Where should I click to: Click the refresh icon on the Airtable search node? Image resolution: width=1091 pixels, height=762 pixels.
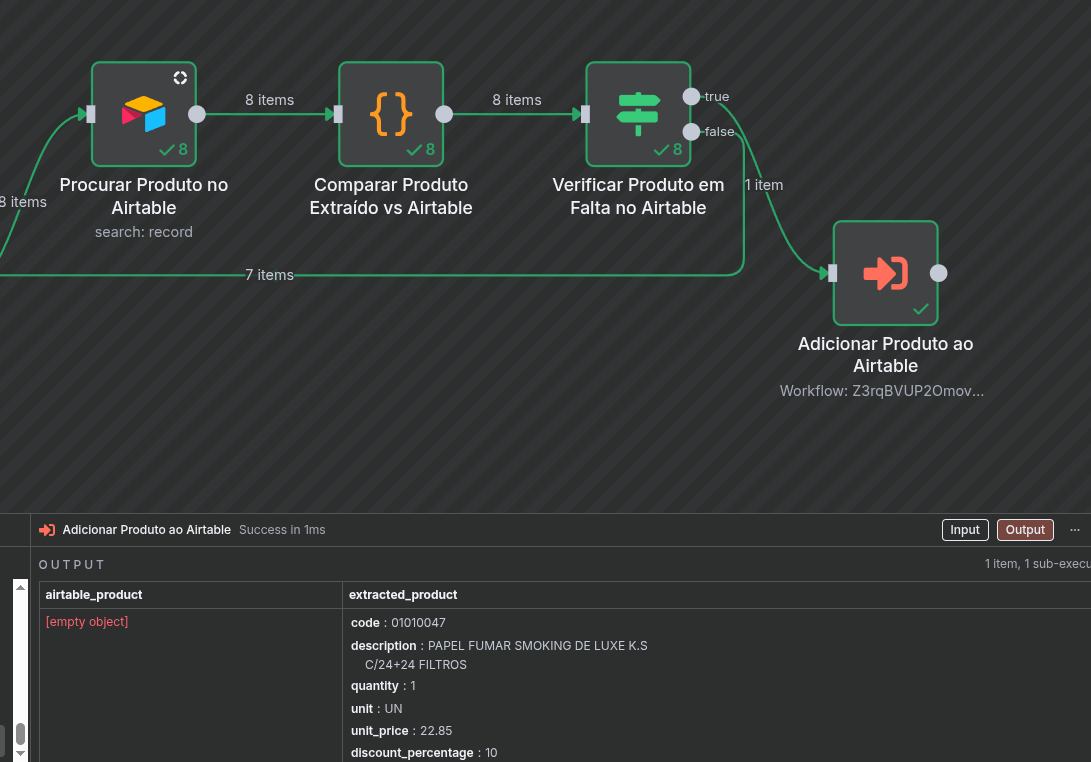coord(180,77)
